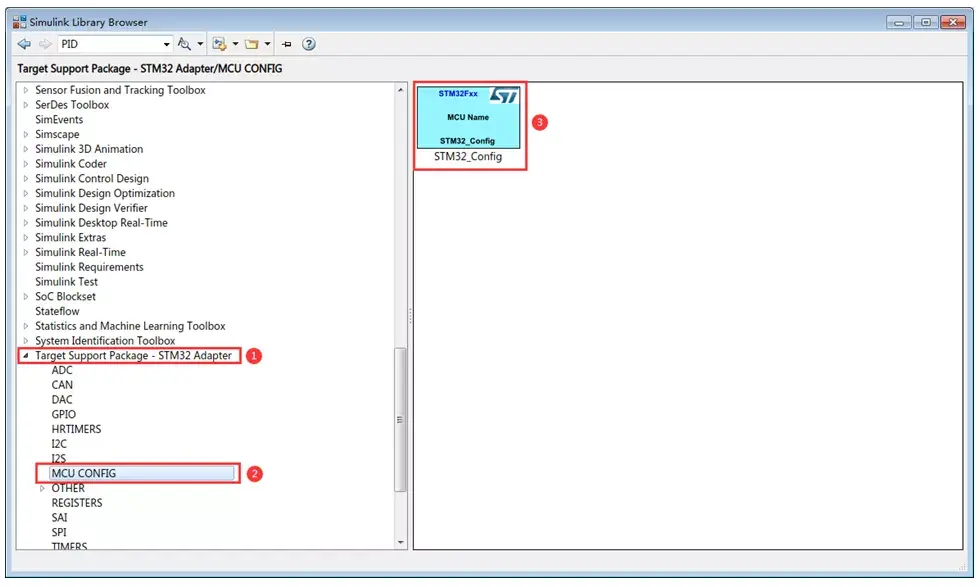Open the HRTIMERS sublibrary

click(x=76, y=429)
